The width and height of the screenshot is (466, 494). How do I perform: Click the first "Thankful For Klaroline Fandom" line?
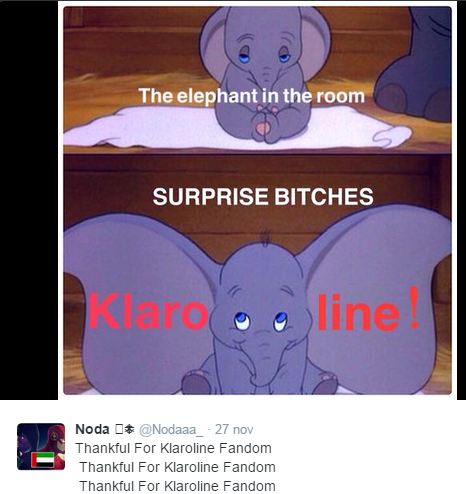tap(173, 448)
